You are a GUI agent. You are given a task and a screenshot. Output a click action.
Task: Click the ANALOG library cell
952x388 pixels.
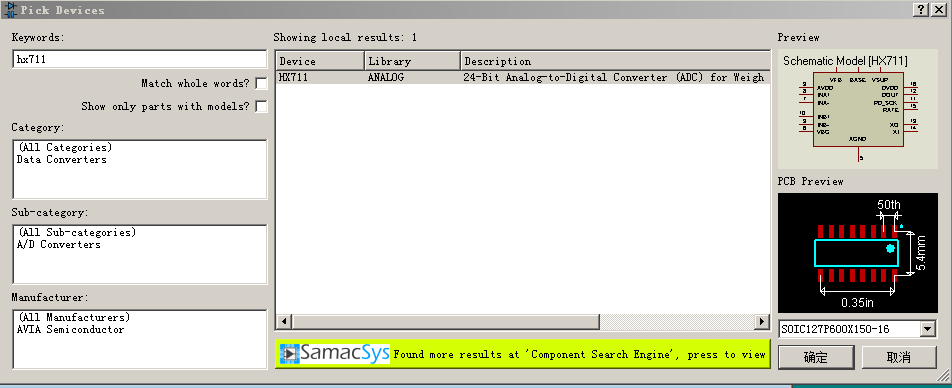point(386,78)
